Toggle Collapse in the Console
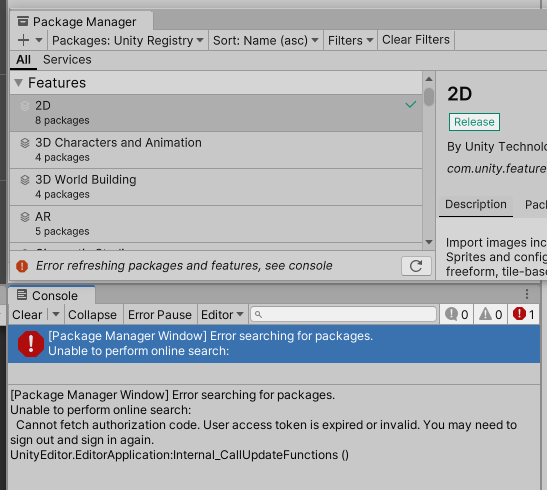547x490 pixels. (92, 315)
